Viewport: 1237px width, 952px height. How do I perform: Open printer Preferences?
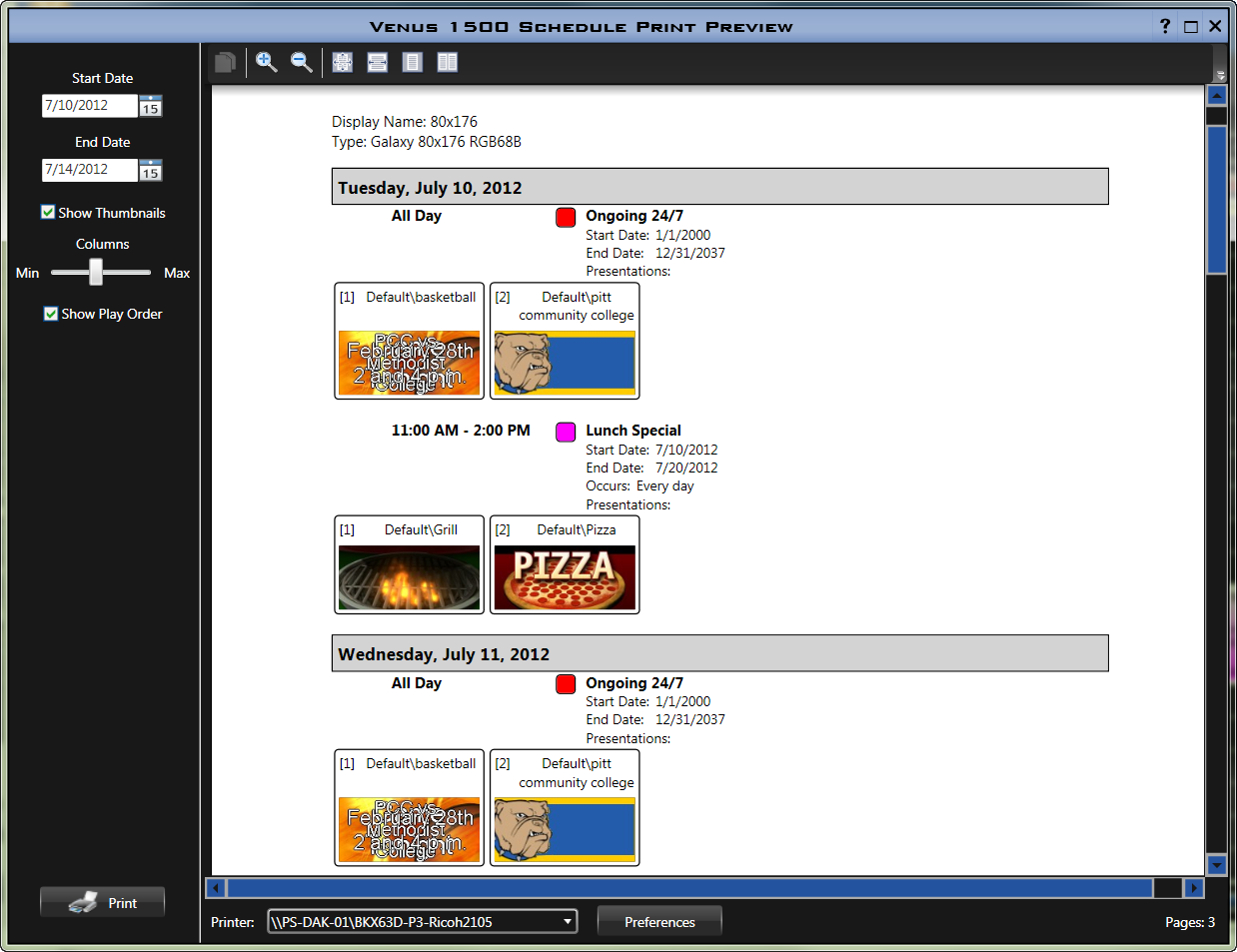tap(659, 921)
